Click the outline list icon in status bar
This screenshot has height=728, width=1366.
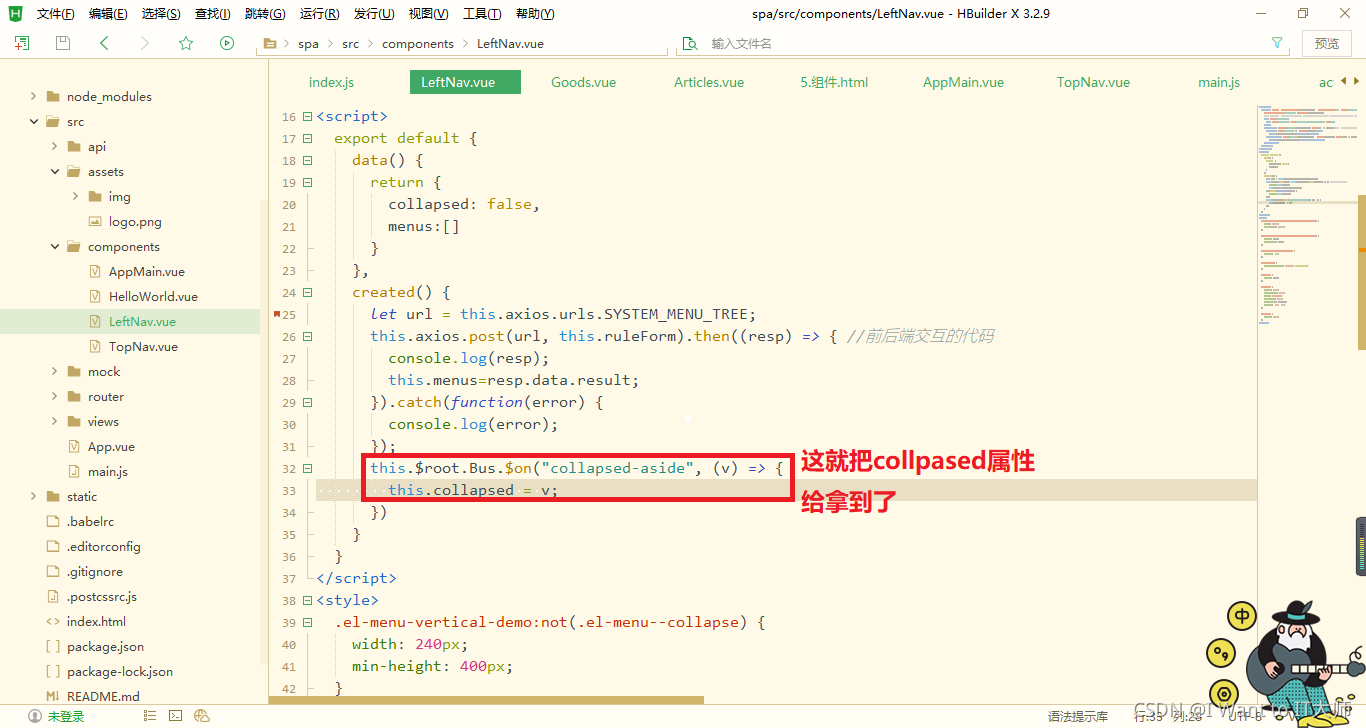[x=150, y=716]
